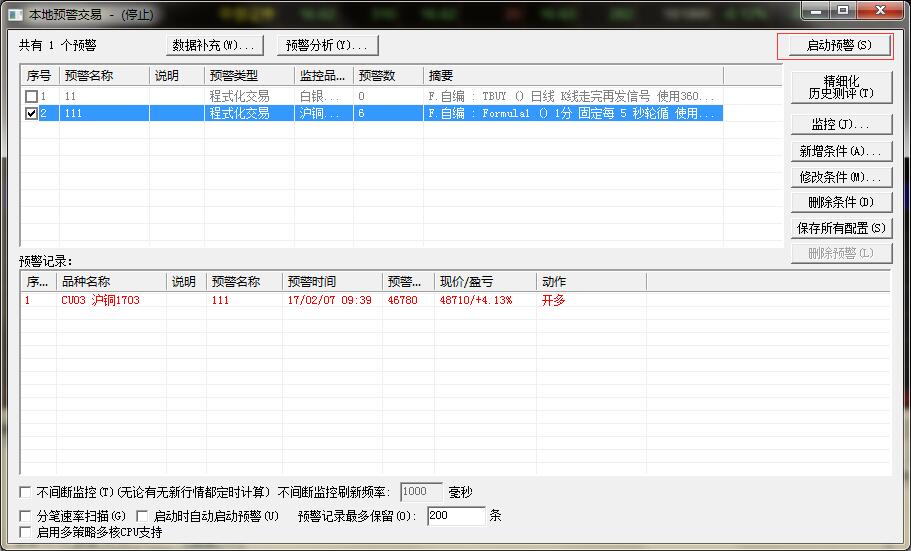The image size is (911, 551).
Task: Click 修改条件 to edit condition
Action: 840,177
